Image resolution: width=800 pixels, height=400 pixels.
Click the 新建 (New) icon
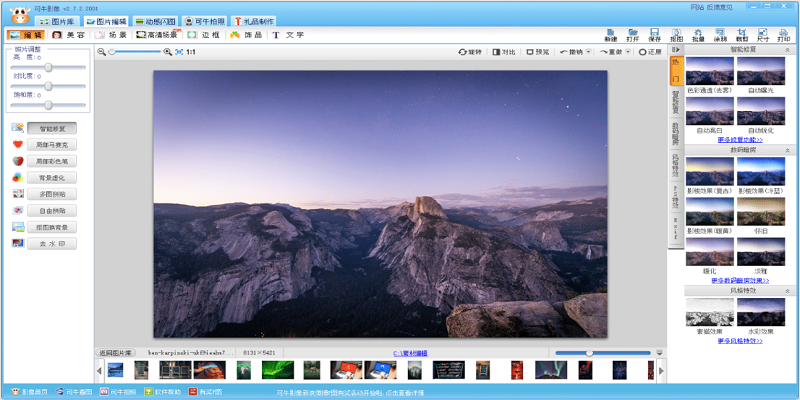click(610, 34)
